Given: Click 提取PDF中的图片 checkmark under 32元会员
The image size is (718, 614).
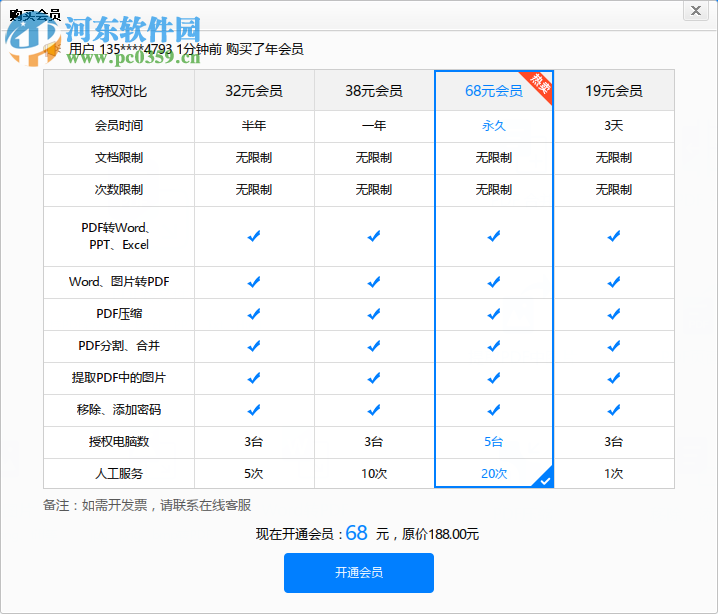Looking at the screenshot, I should click(x=254, y=378).
